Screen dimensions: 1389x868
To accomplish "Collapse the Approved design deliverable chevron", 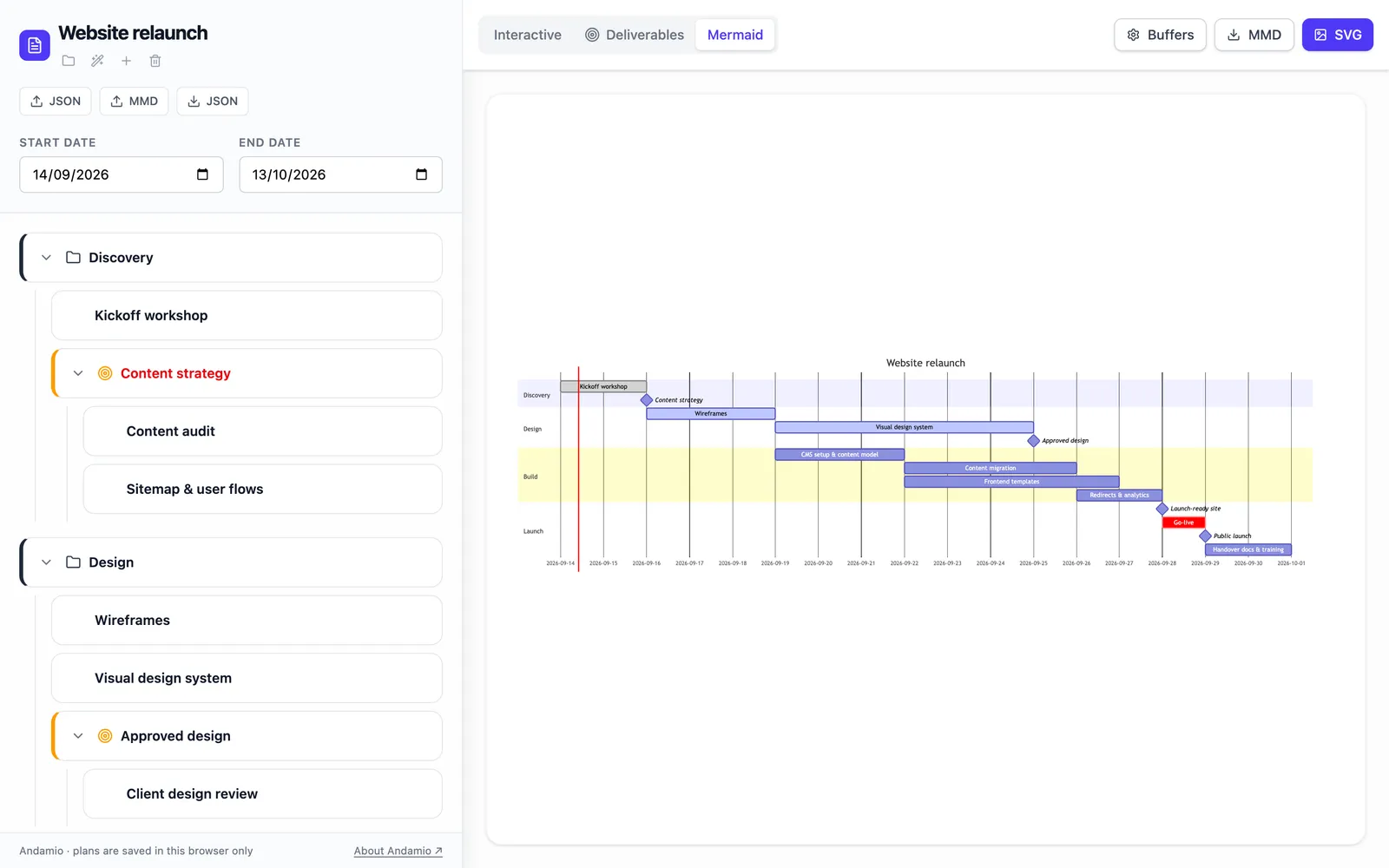I will 78,736.
